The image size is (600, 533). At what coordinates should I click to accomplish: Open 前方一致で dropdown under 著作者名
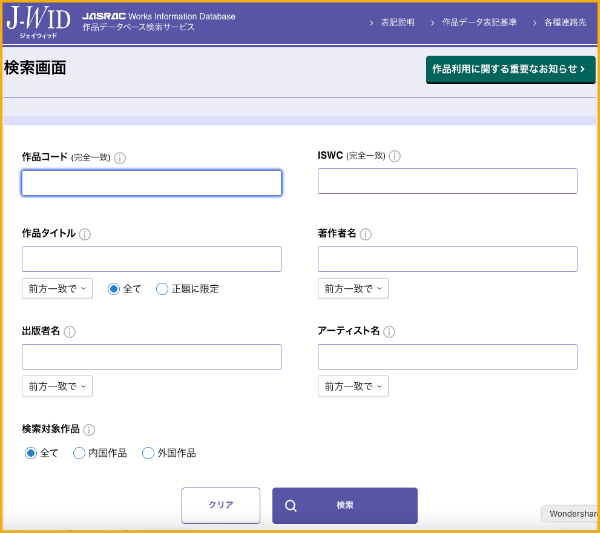353,289
